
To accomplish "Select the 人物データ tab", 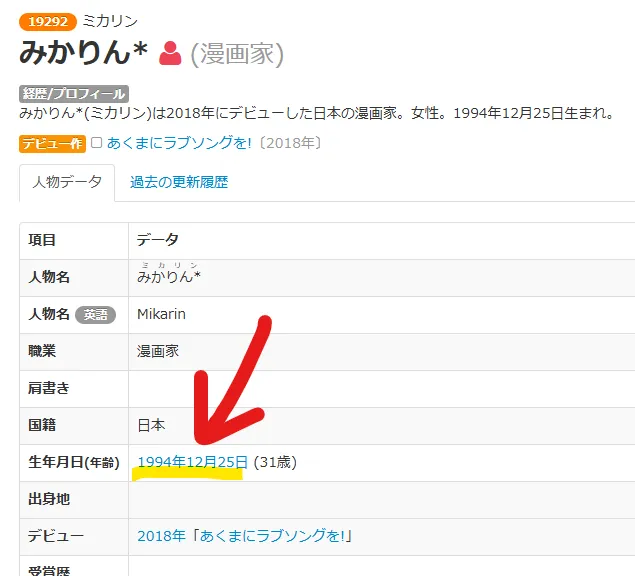I will point(67,182).
